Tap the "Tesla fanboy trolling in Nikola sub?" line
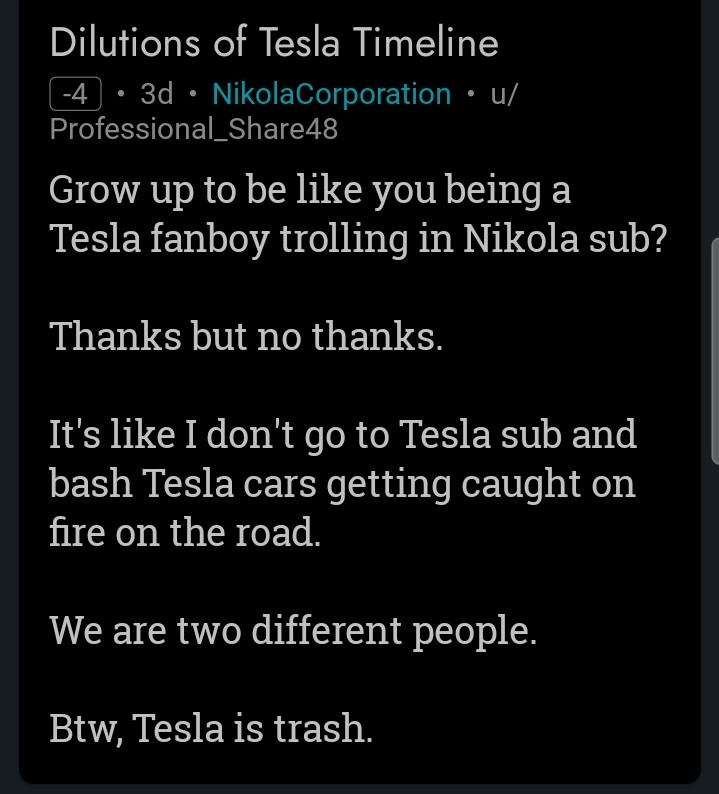Screen dimensions: 719x794 [357, 239]
